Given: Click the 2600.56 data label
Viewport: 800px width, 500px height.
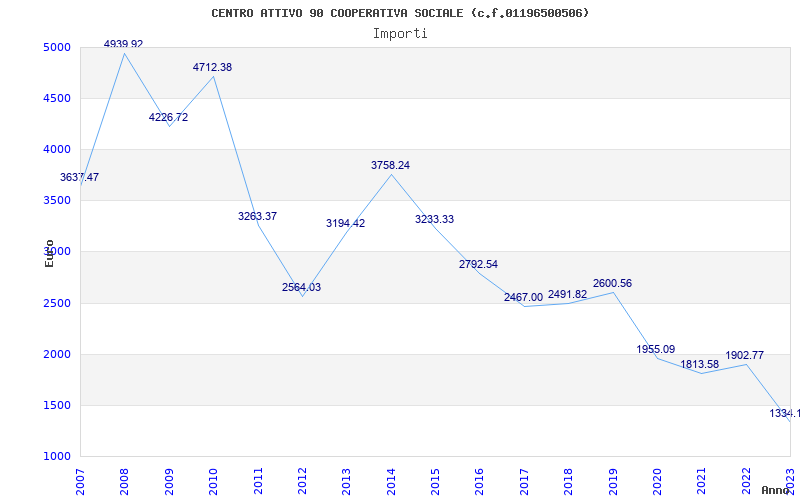Looking at the screenshot, I should point(612,283).
